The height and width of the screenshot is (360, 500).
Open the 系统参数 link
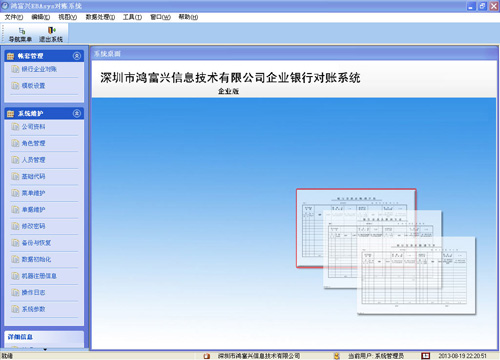pos(33,309)
